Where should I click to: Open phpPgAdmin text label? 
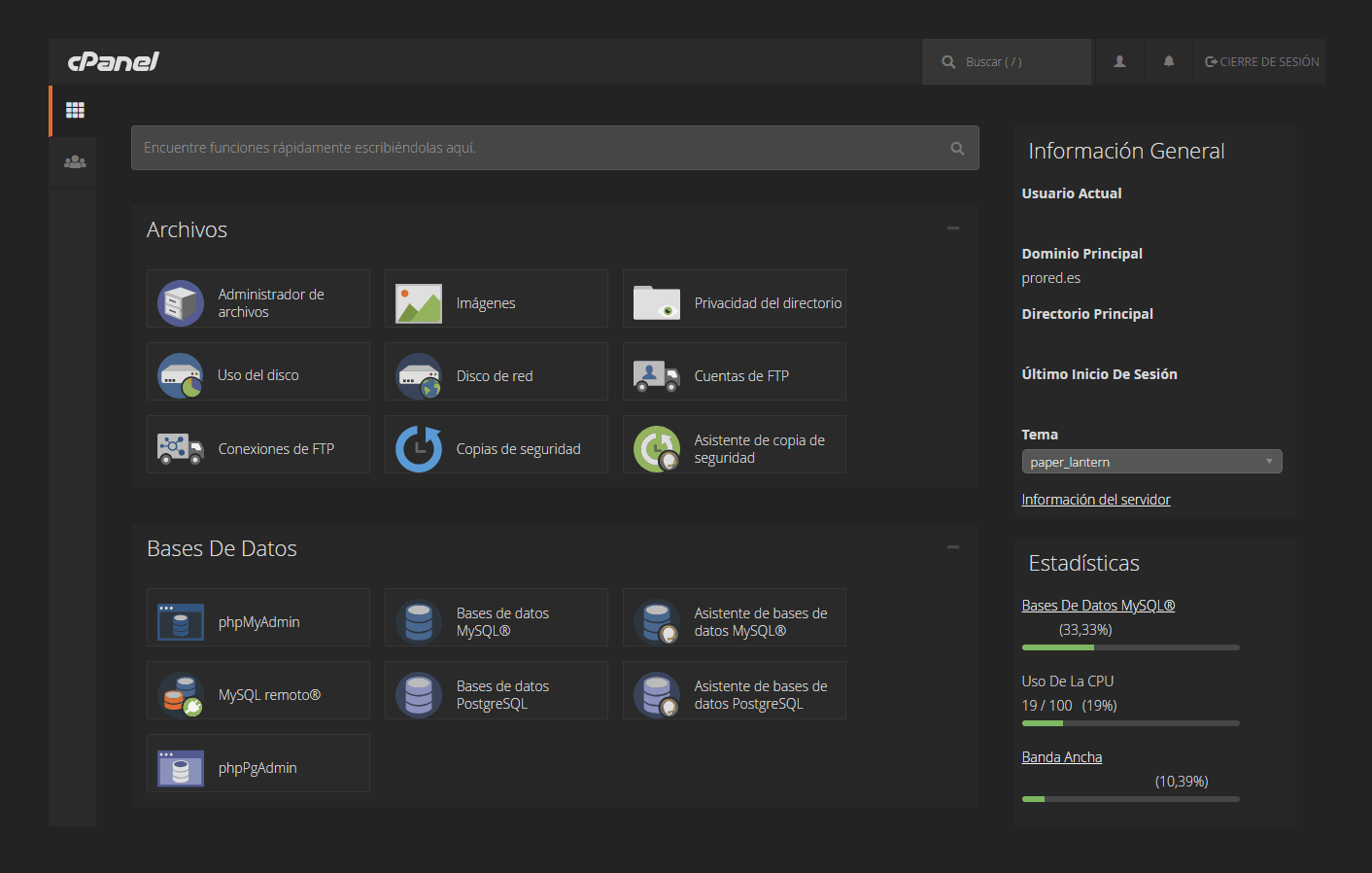257,768
